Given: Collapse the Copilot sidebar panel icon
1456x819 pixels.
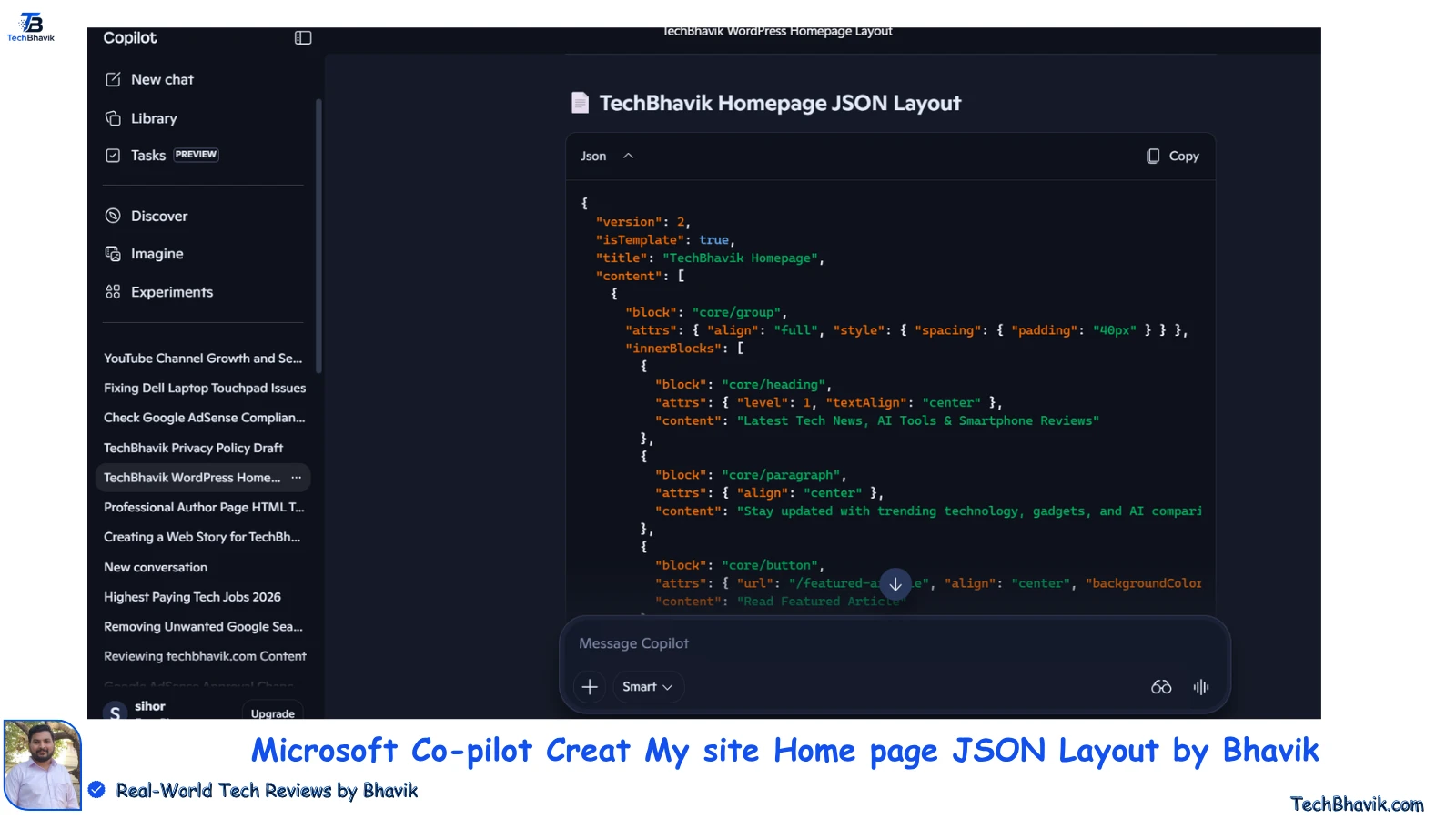Looking at the screenshot, I should pos(303,38).
